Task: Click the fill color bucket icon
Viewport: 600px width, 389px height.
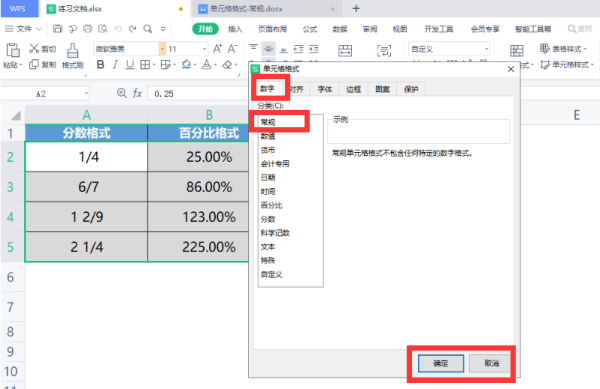Action: pyautogui.click(x=186, y=65)
